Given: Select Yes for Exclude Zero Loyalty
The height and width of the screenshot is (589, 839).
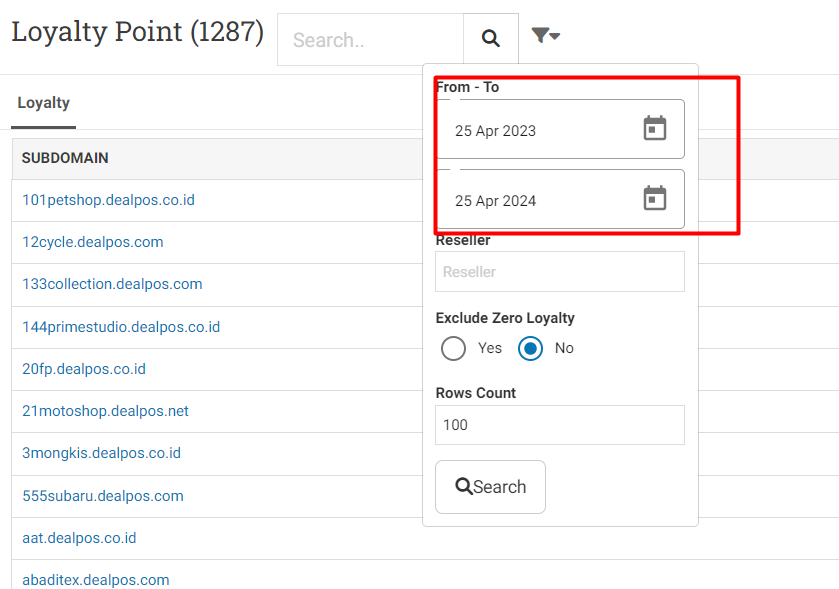Looking at the screenshot, I should [453, 348].
